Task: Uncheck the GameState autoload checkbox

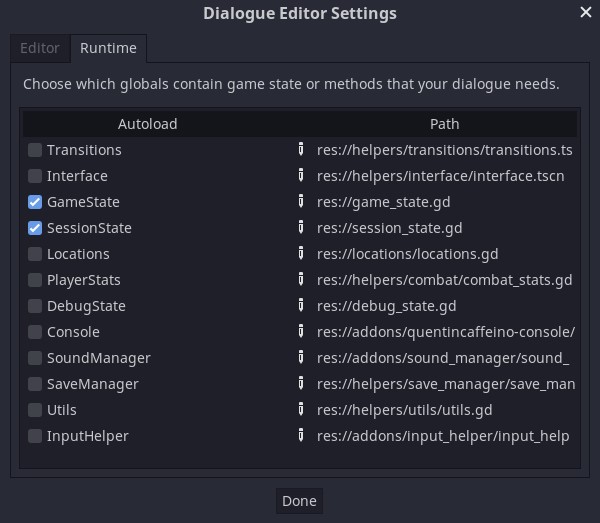Action: [35, 202]
